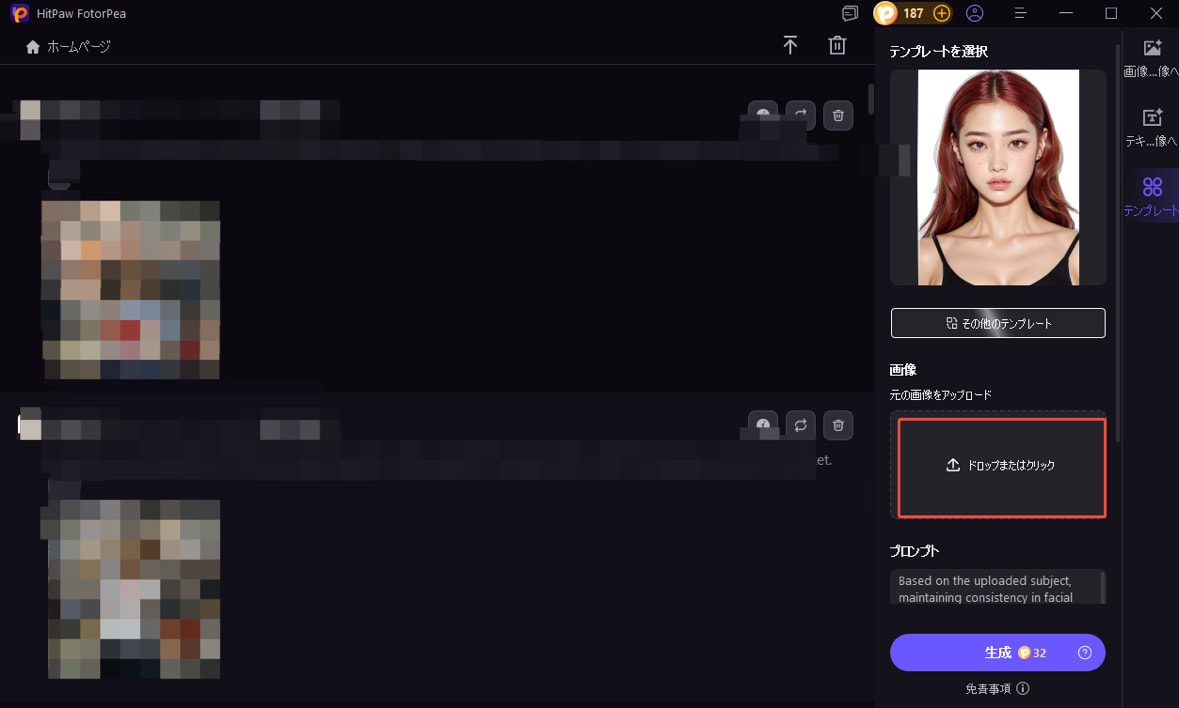This screenshot has width=1179, height=708.
Task: Switch to the テンプレート tab in sidebar
Action: point(1151,195)
